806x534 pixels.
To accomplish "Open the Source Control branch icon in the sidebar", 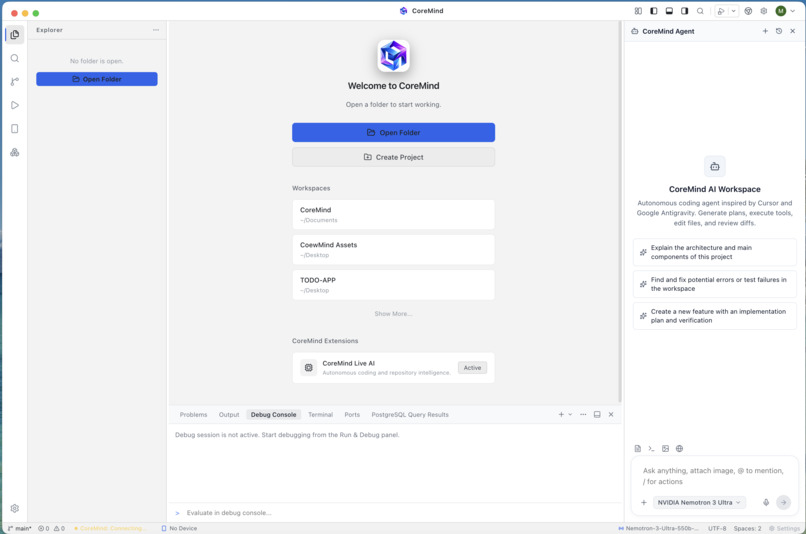I will coord(14,81).
